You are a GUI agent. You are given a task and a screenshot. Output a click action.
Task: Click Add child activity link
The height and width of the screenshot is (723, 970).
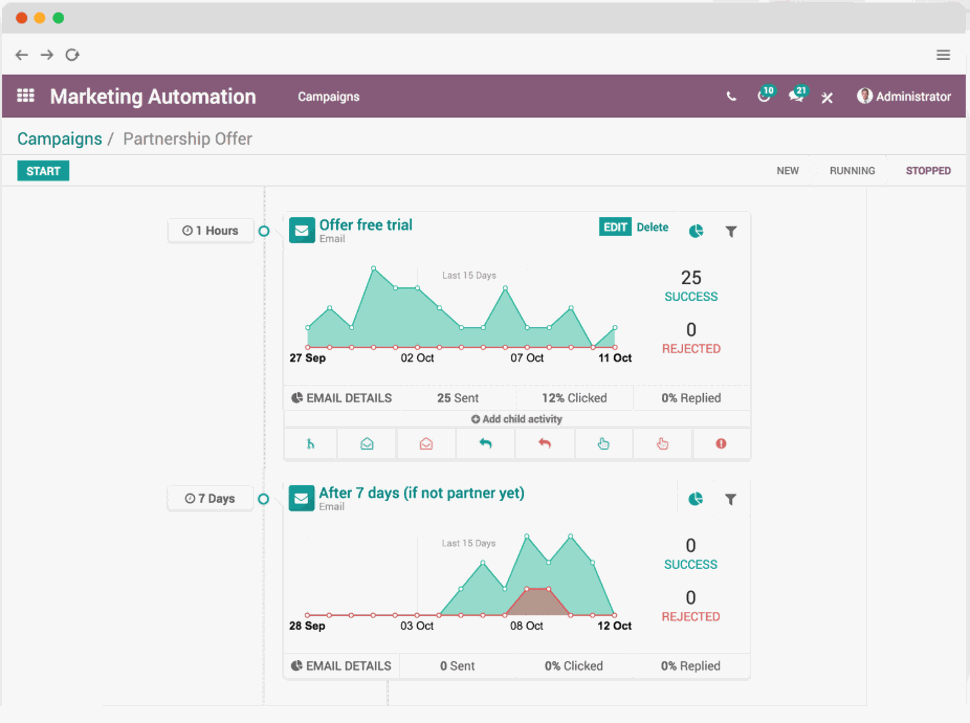click(517, 419)
